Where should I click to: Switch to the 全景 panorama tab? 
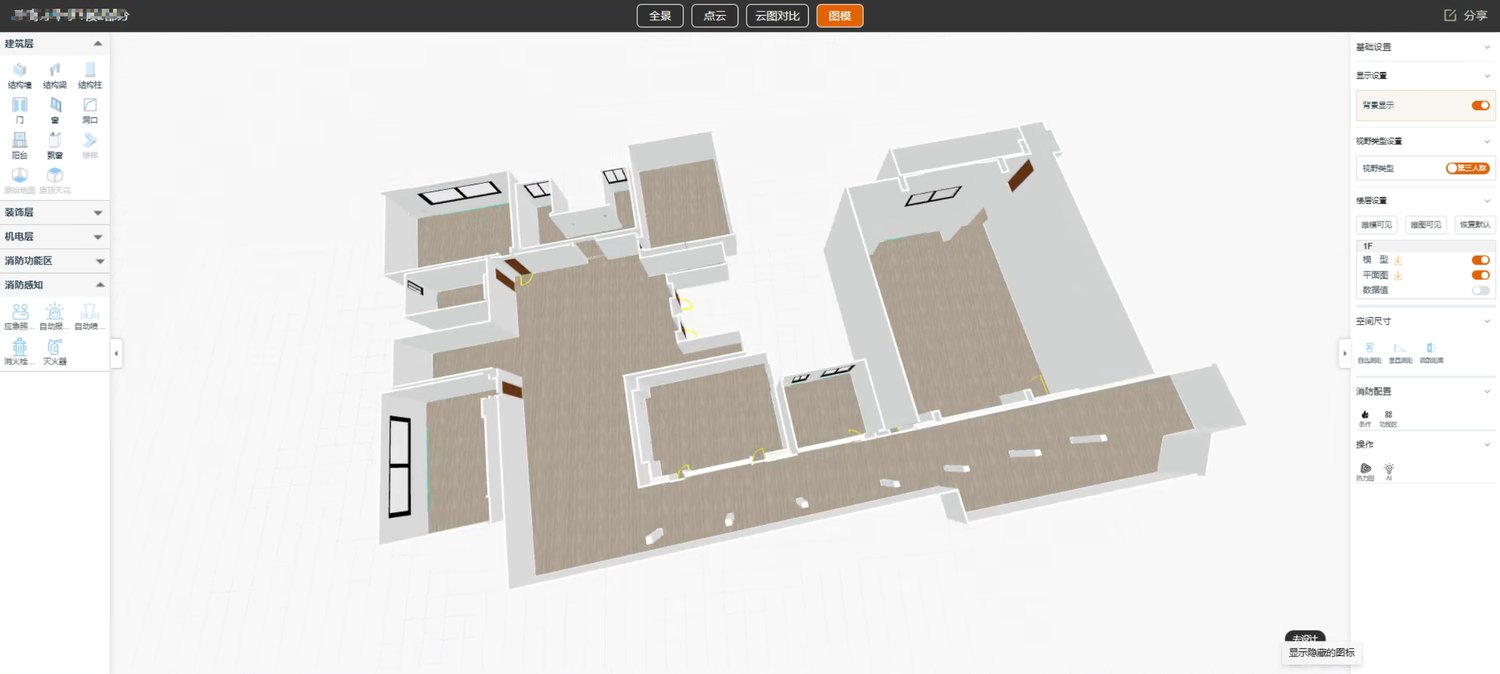[660, 16]
